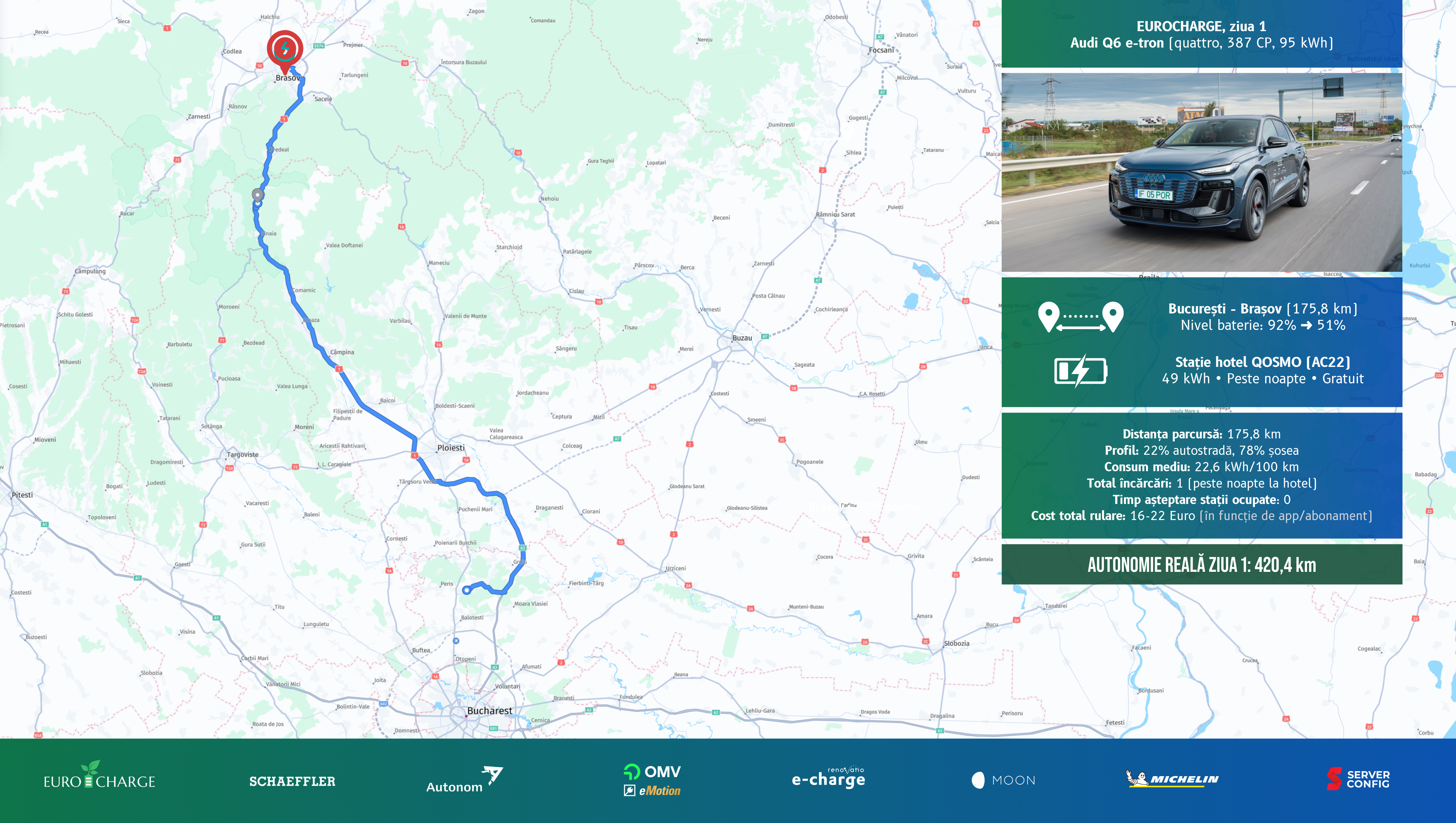This screenshot has width=1456, height=823.
Task: Click the Slobozia city label
Action: point(957,644)
